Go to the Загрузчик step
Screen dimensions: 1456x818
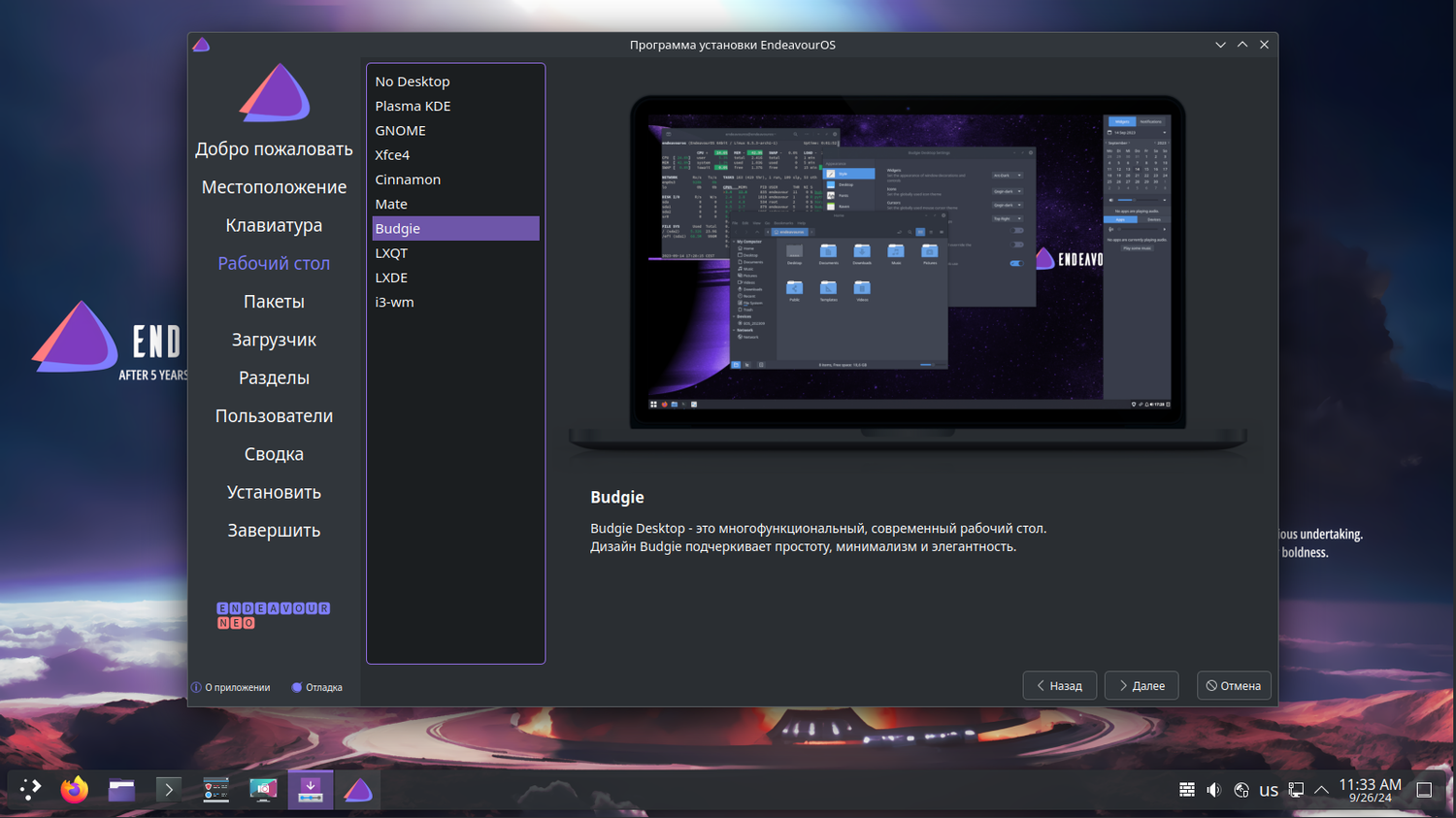(274, 340)
